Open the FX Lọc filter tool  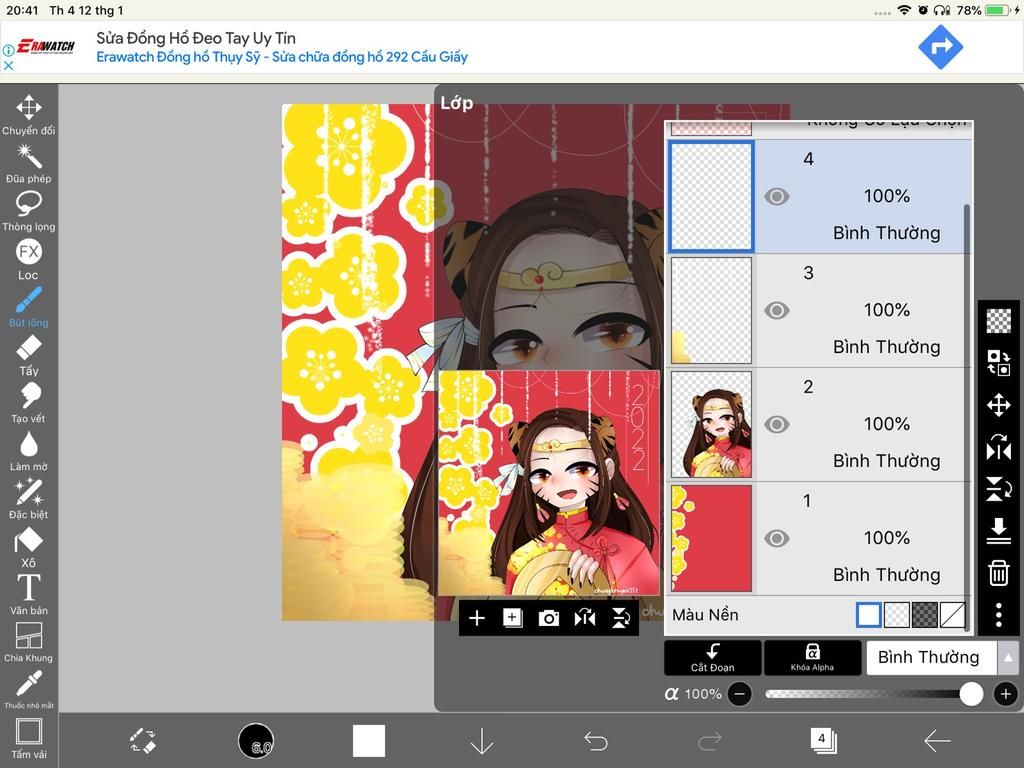pyautogui.click(x=28, y=260)
